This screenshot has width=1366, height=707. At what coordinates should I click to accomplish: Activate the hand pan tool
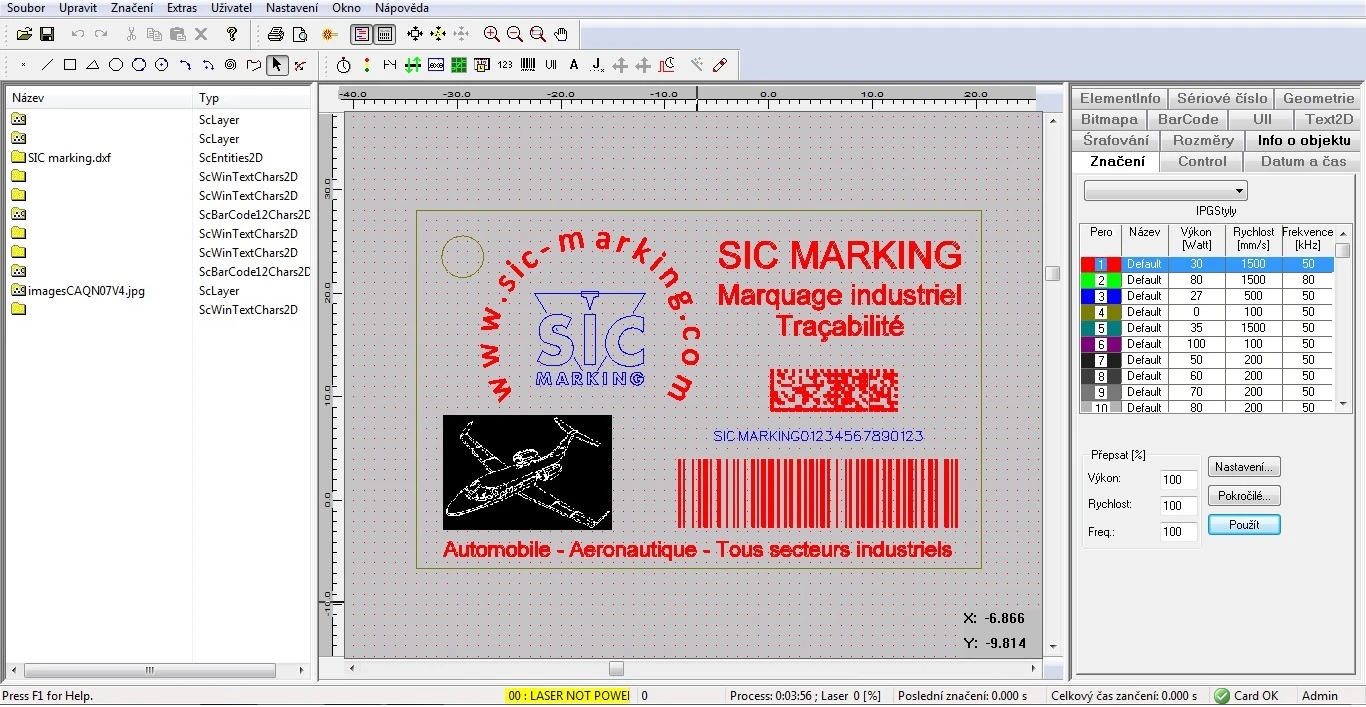point(561,34)
